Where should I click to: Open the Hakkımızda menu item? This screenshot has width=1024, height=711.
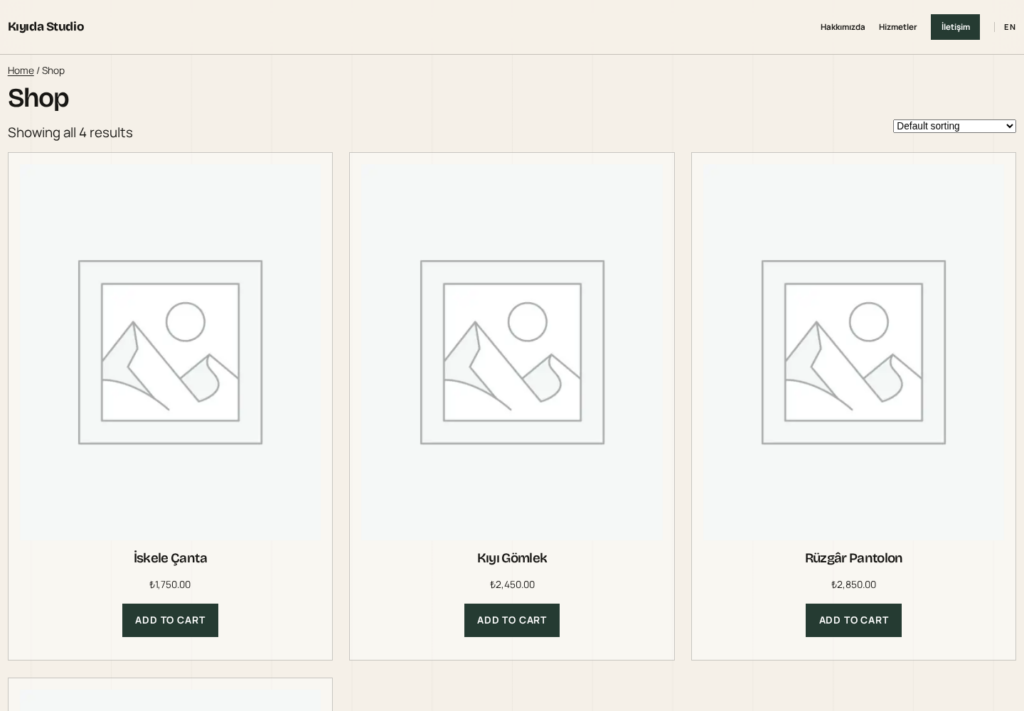[842, 27]
